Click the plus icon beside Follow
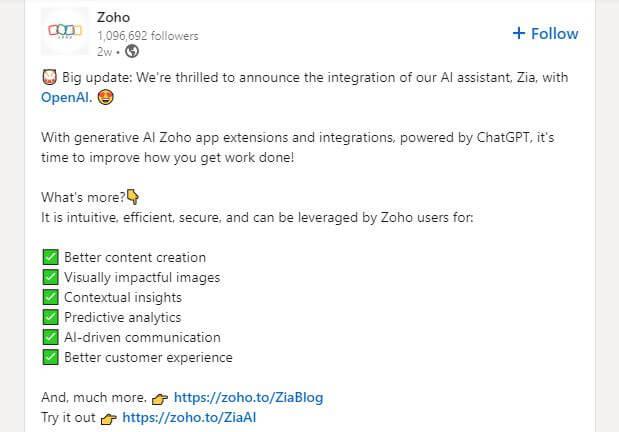The image size is (619, 432). 518,33
